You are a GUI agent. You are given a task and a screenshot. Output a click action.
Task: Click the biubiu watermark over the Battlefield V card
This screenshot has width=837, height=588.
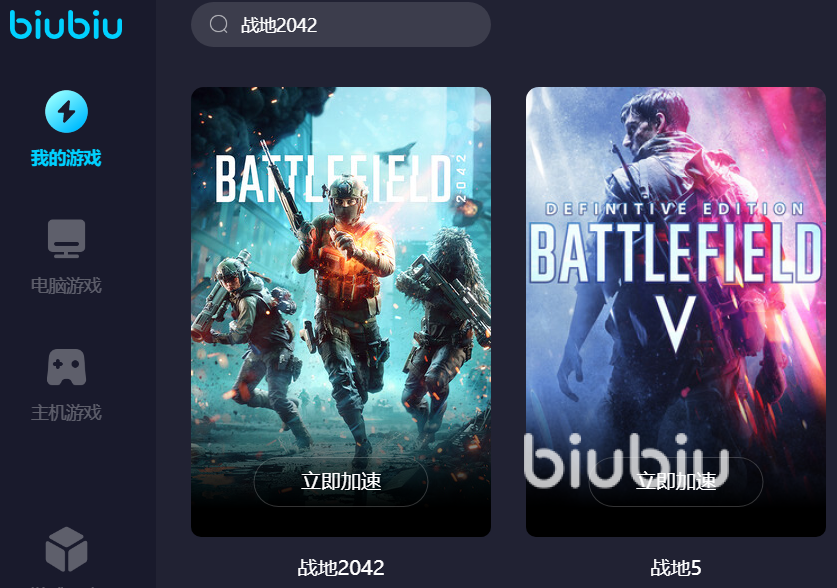click(626, 459)
